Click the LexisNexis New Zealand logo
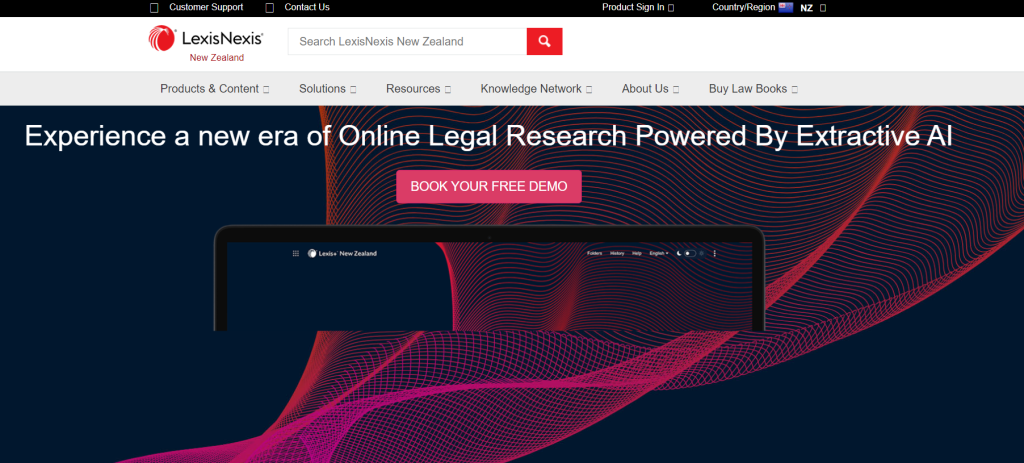Viewport: 1024px width, 463px height. coord(206,43)
